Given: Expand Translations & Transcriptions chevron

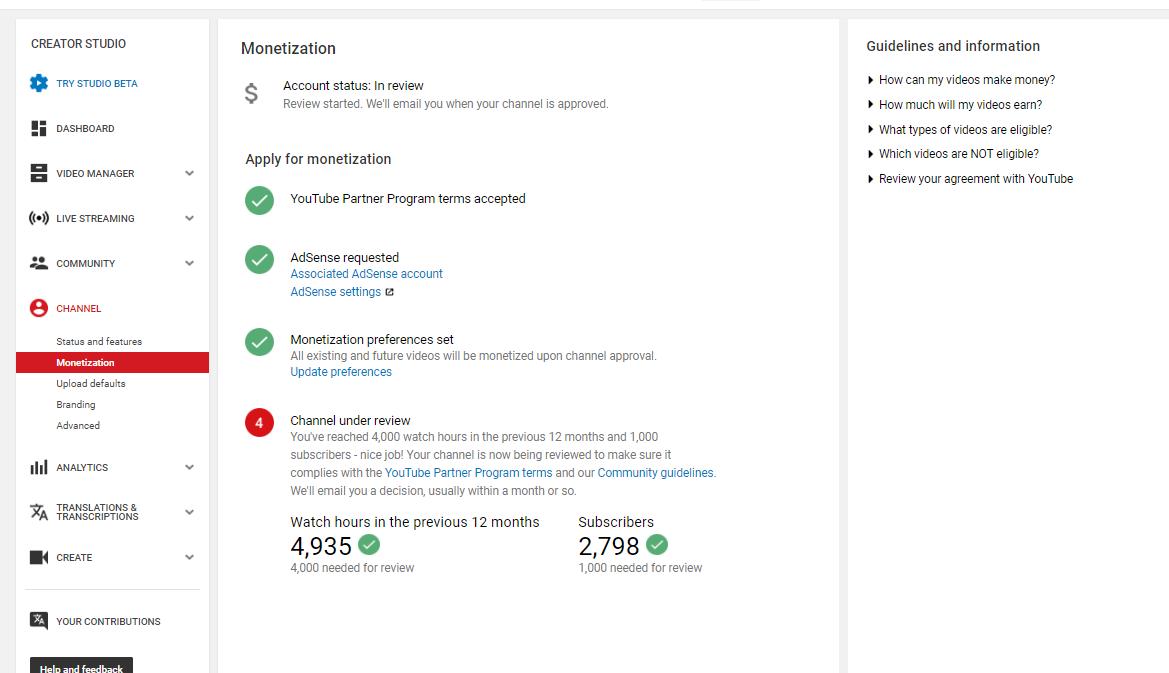Looking at the screenshot, I should pyautogui.click(x=189, y=512).
